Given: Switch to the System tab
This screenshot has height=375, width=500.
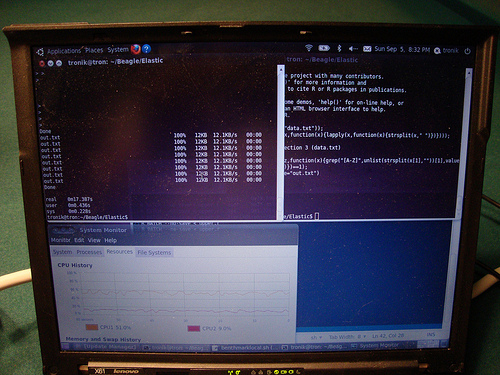Looking at the screenshot, I should [62, 252].
